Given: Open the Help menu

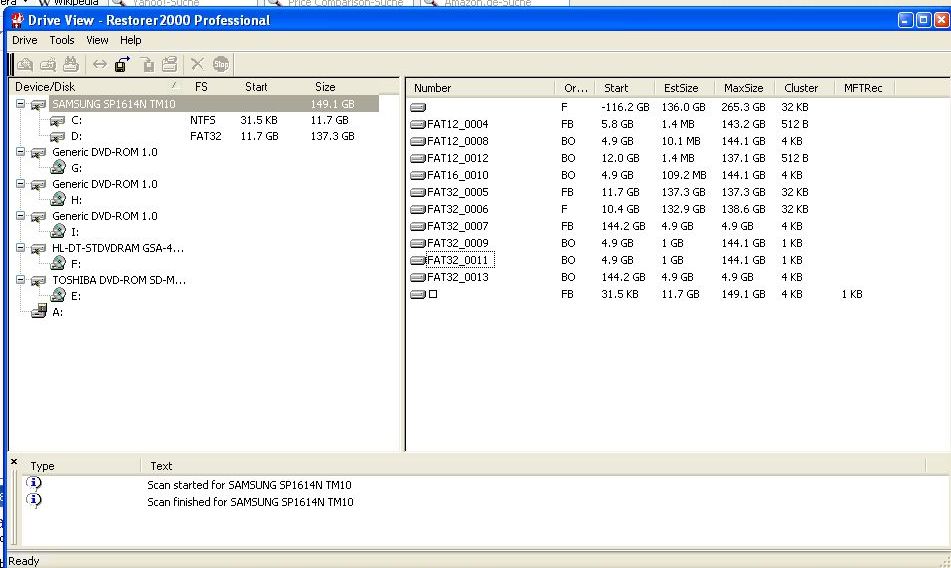Looking at the screenshot, I should [130, 40].
